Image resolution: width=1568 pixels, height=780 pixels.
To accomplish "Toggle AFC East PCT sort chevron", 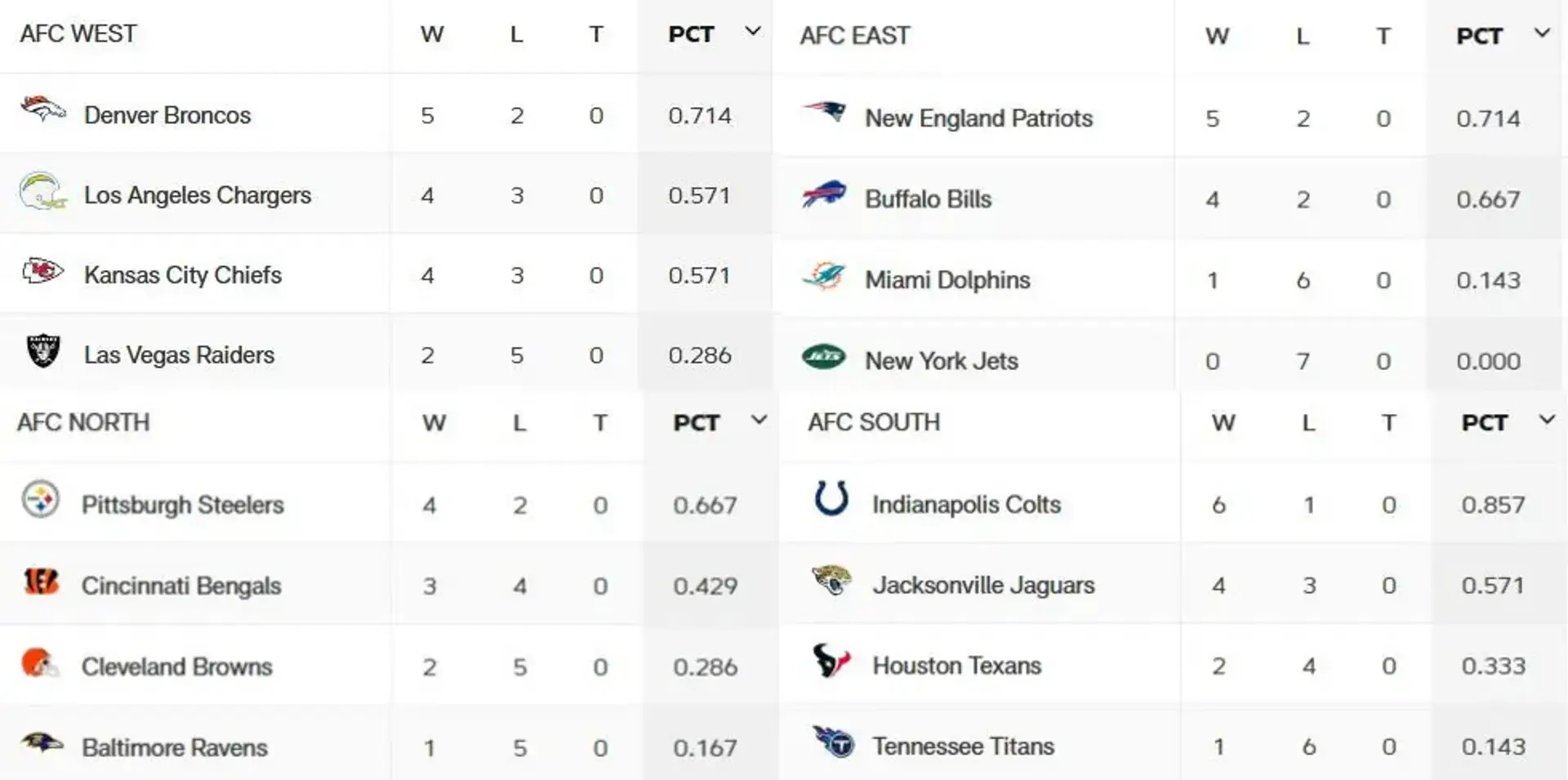I will tap(1542, 33).
